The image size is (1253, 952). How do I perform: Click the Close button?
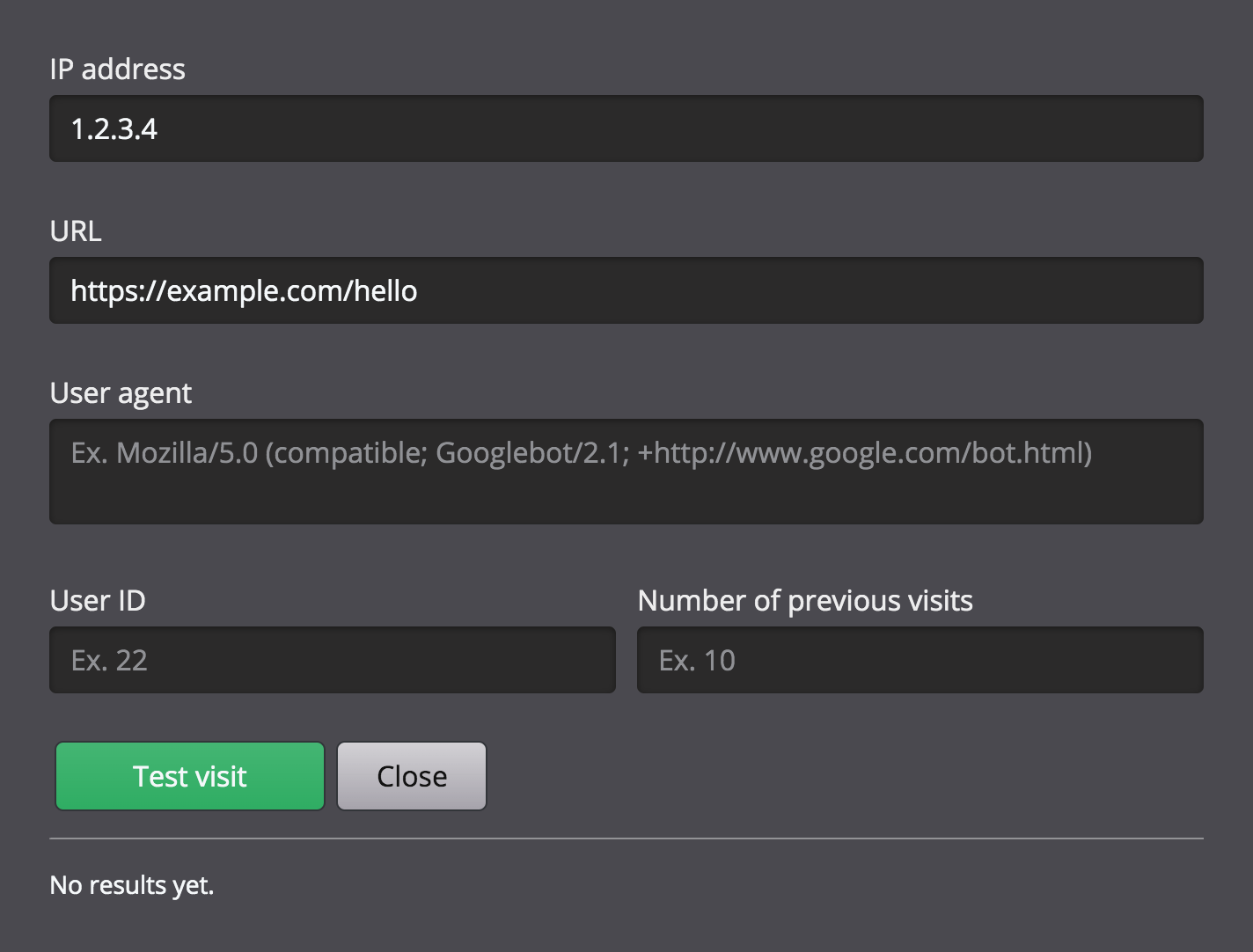click(412, 776)
